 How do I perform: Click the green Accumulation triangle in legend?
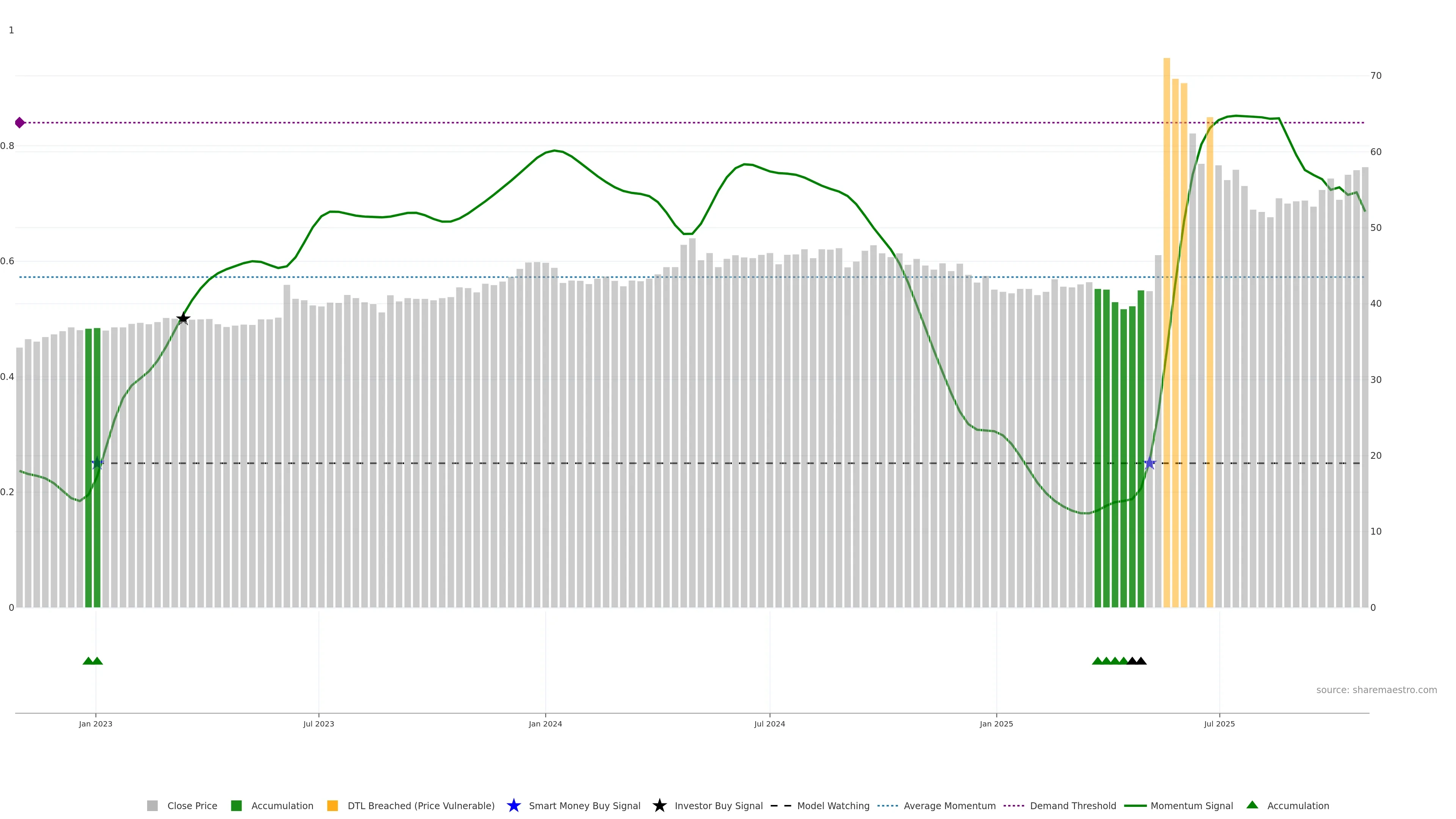1252,805
